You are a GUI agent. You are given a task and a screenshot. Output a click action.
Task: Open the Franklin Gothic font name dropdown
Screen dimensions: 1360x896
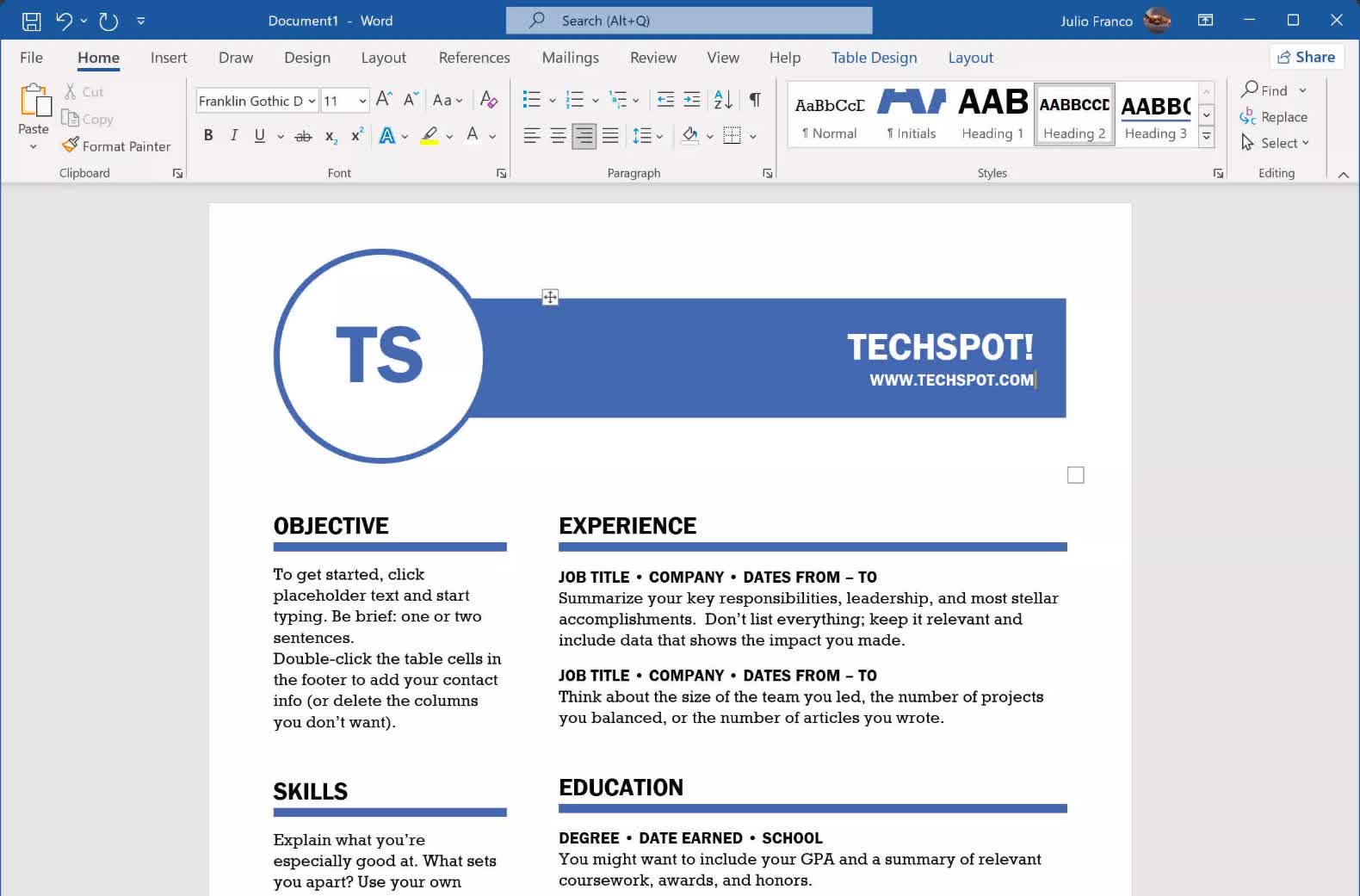pos(312,101)
